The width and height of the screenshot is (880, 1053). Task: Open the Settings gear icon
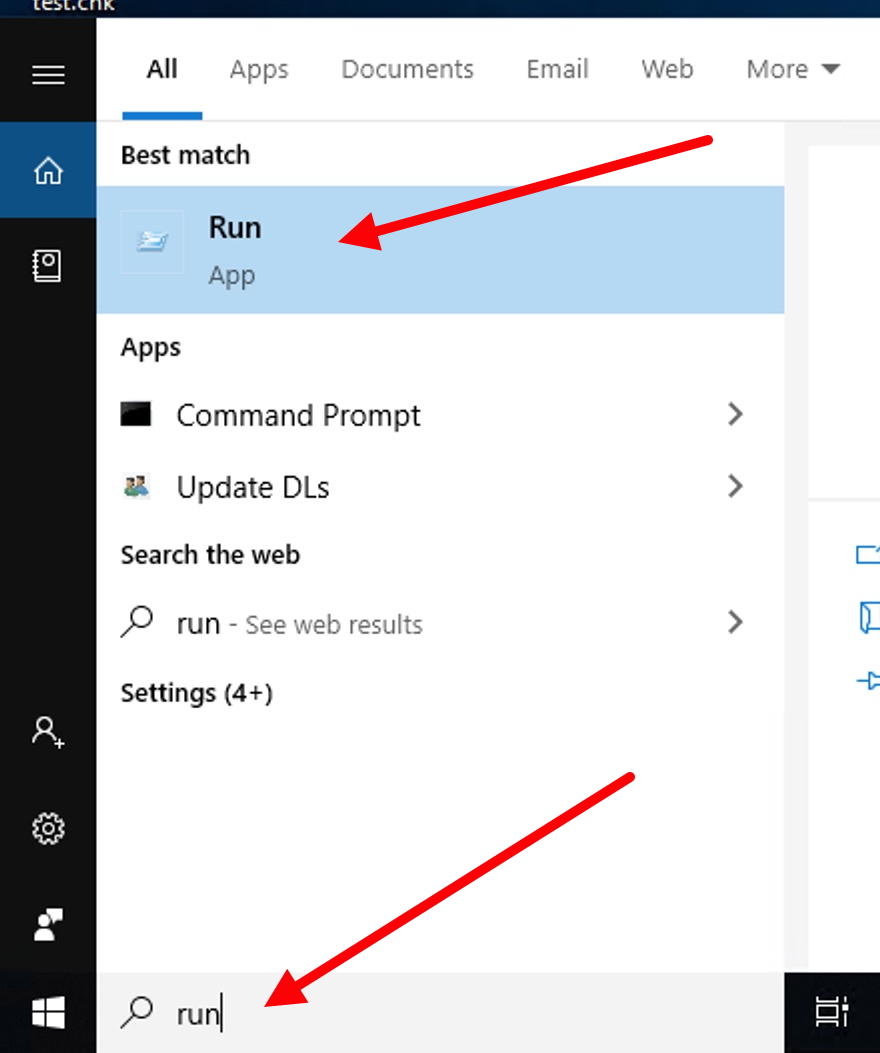[48, 828]
